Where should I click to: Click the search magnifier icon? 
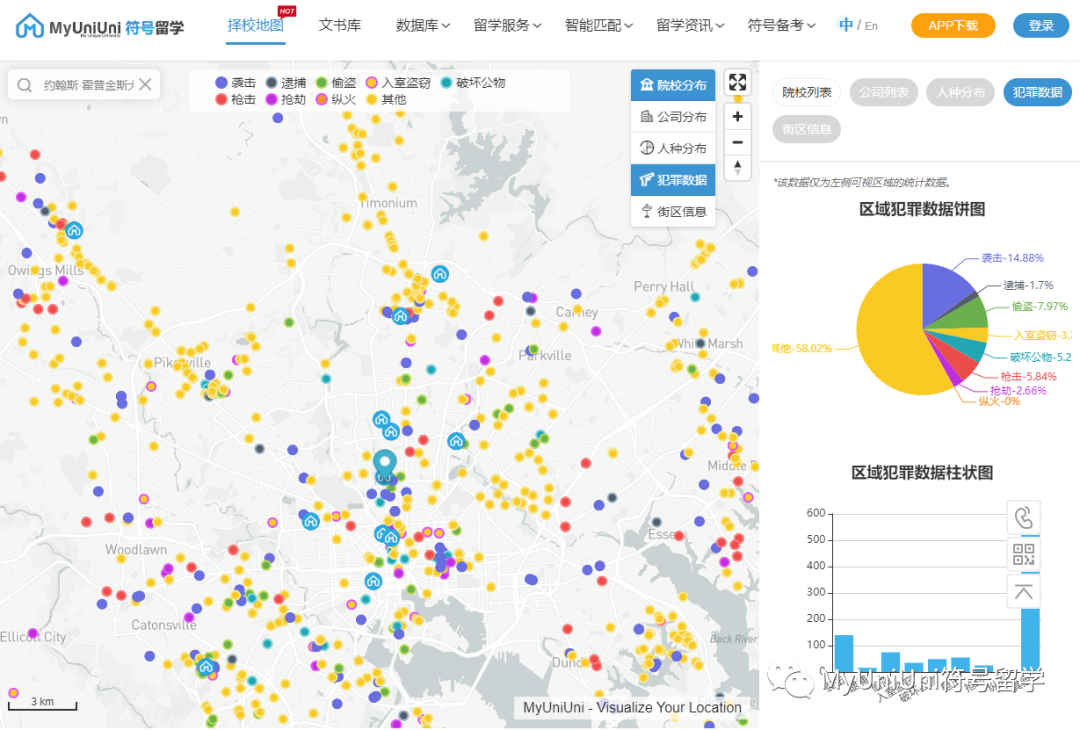(x=25, y=85)
